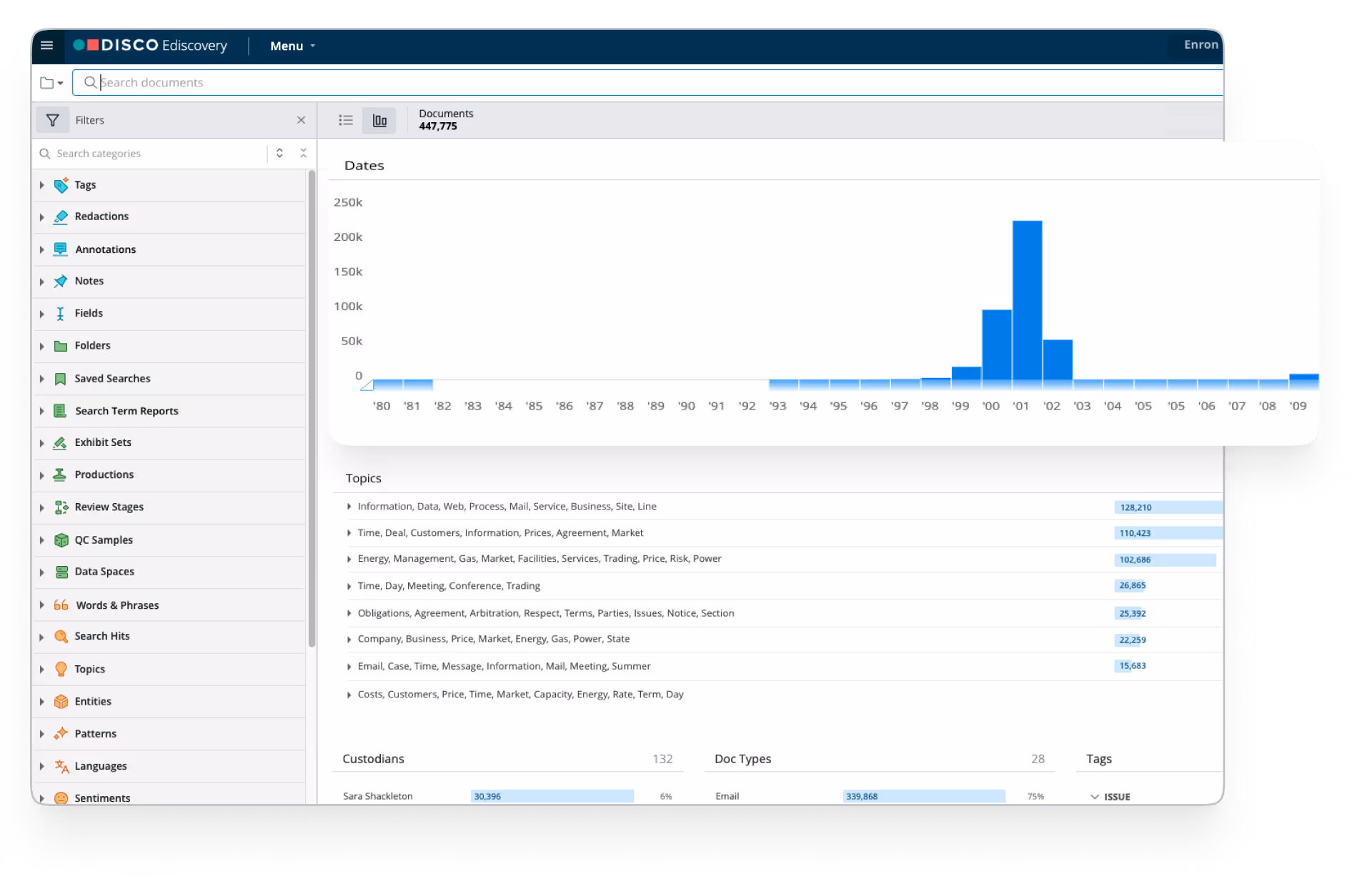The height and width of the screenshot is (894, 1372).
Task: Expand the Entities filter category
Action: pyautogui.click(x=42, y=702)
